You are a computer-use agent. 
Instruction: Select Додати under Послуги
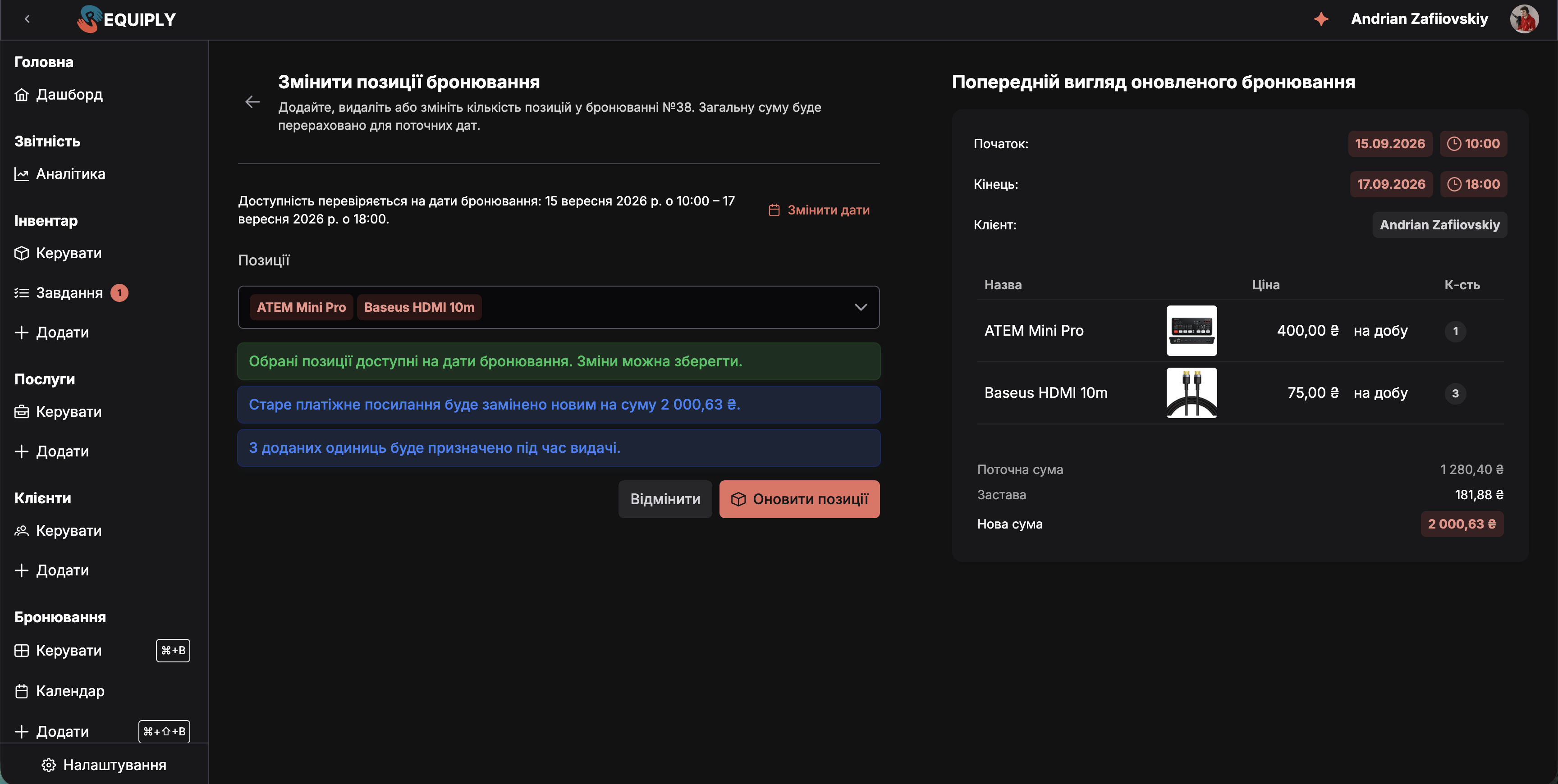[52, 451]
